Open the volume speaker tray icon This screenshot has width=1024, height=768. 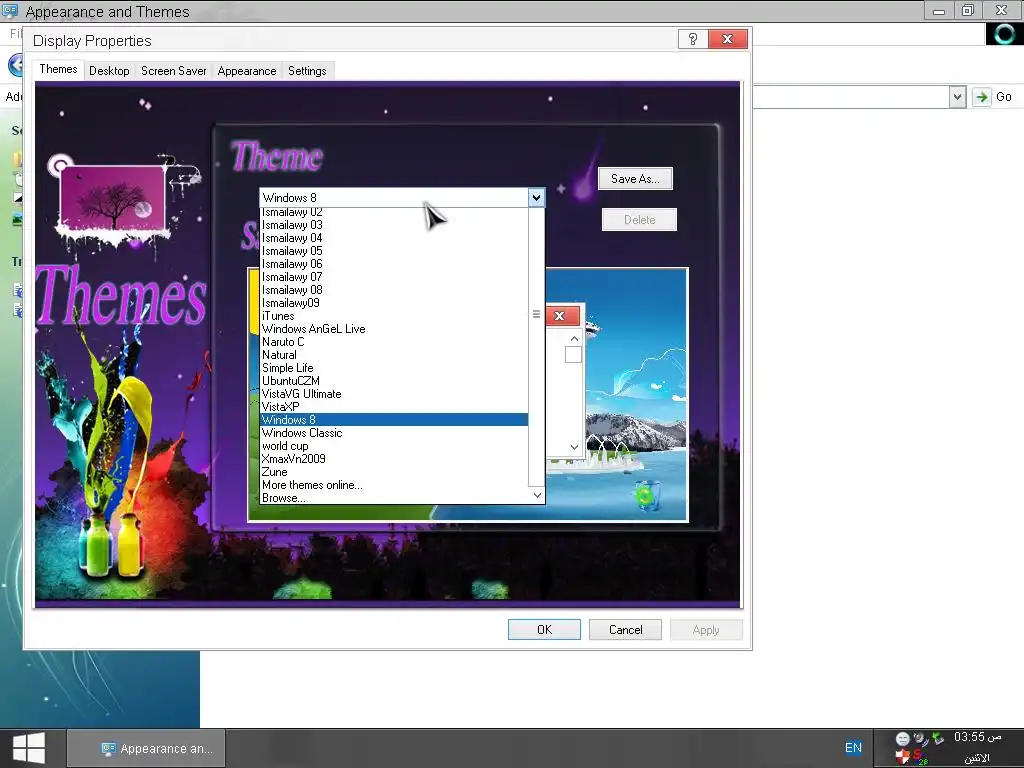tap(921, 739)
